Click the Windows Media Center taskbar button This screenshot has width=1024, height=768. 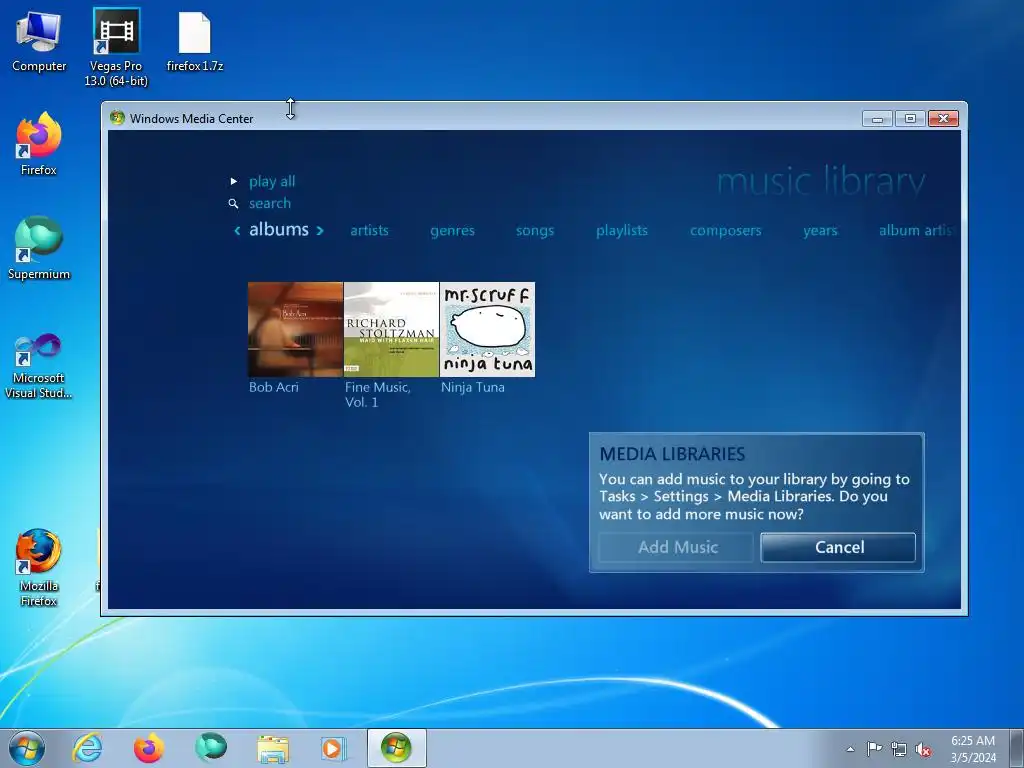pyautogui.click(x=396, y=748)
